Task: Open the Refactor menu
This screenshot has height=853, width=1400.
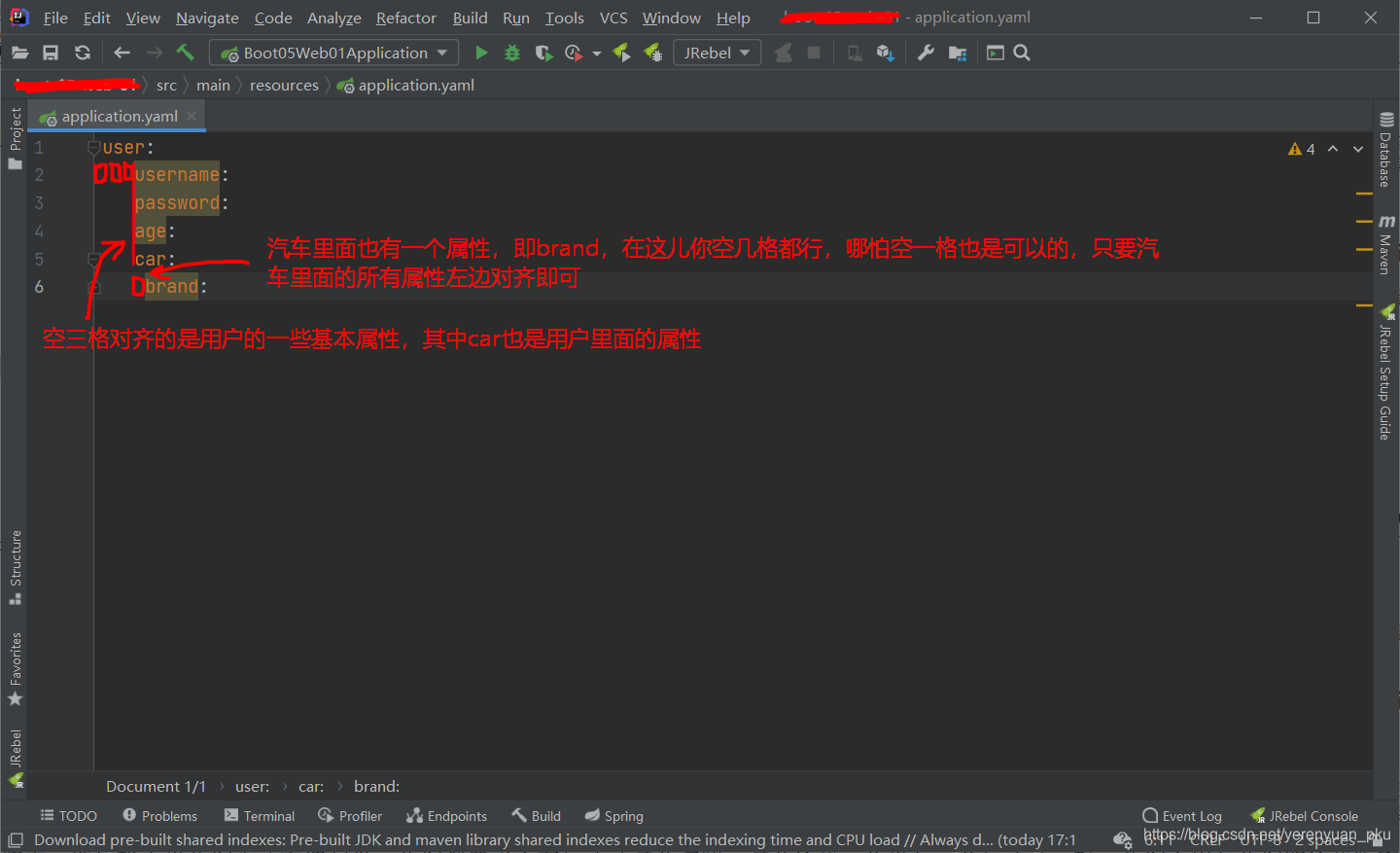Action: [406, 18]
